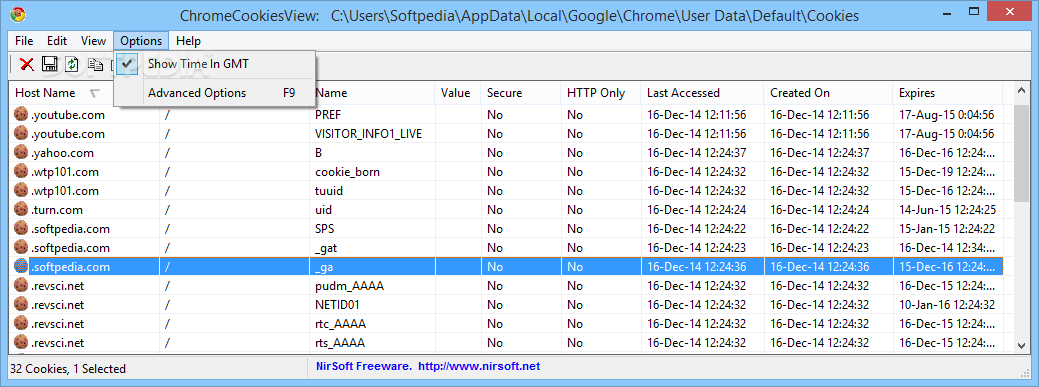Click cookie icon in the PREF row

tap(22, 115)
